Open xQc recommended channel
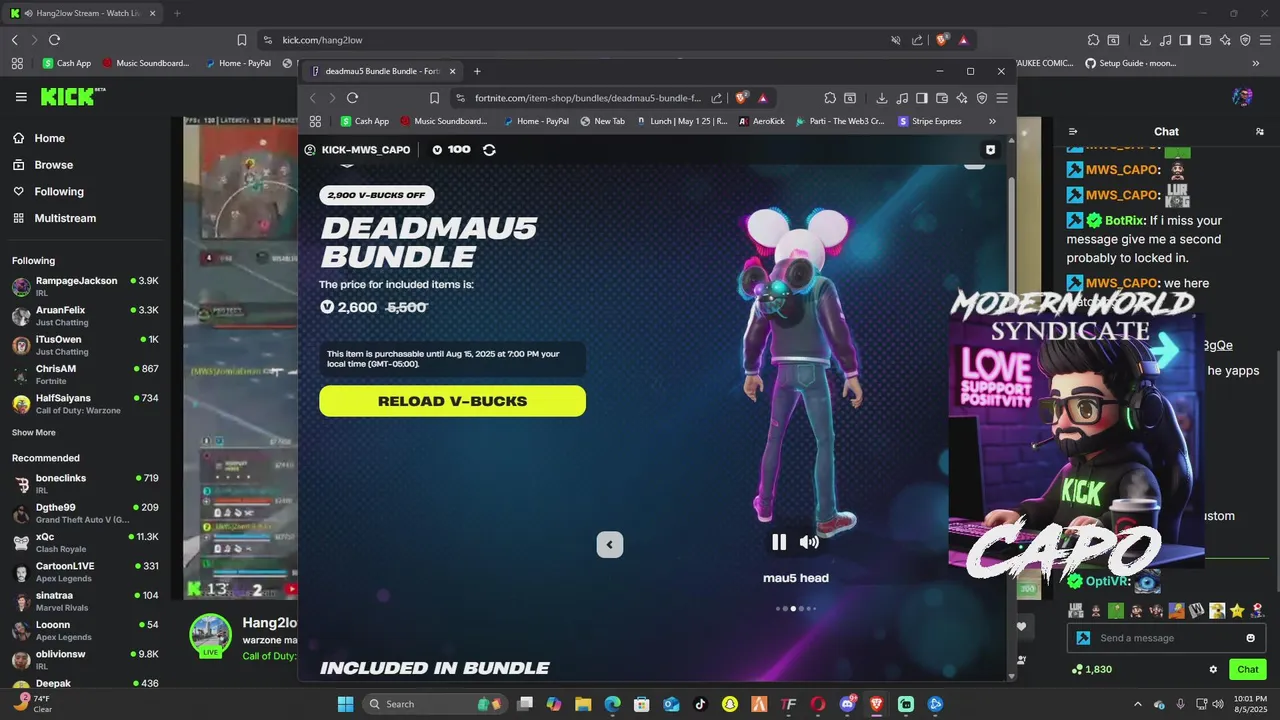 86,542
